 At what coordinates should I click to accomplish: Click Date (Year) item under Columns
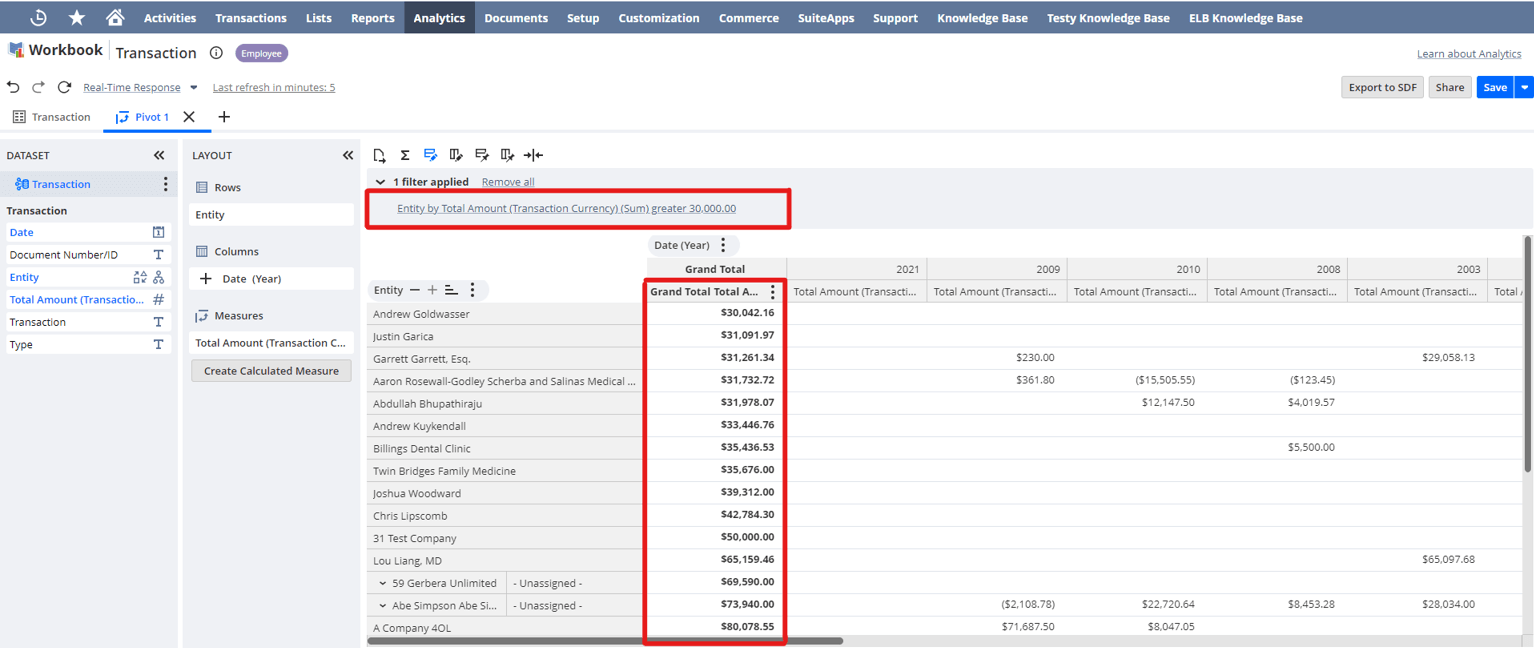click(271, 279)
